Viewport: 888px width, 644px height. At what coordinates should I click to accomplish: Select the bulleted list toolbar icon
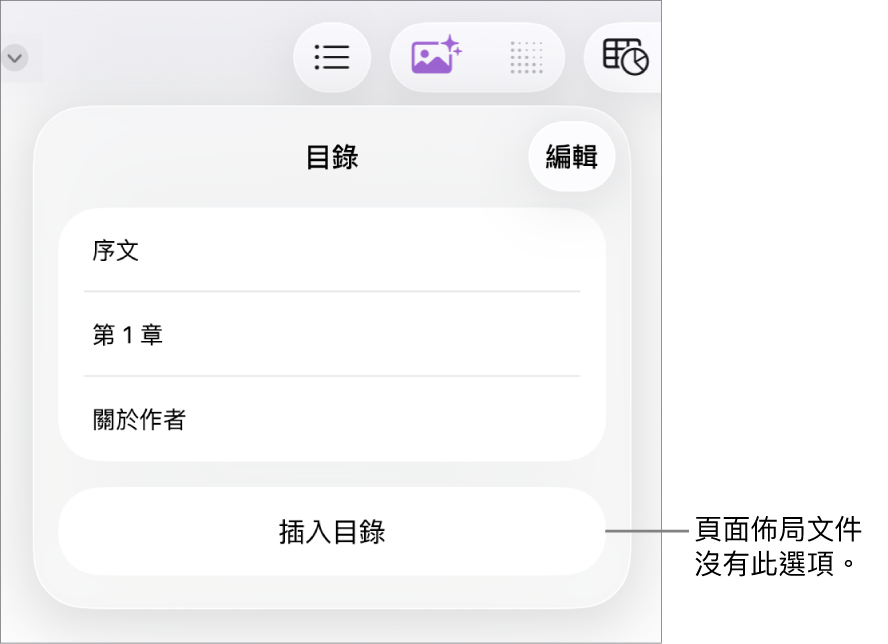[332, 57]
